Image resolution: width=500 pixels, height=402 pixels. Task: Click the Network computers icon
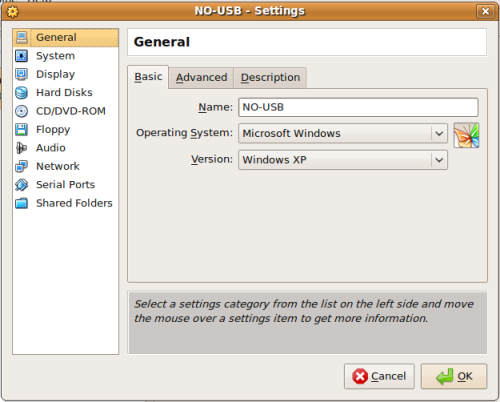pos(22,166)
